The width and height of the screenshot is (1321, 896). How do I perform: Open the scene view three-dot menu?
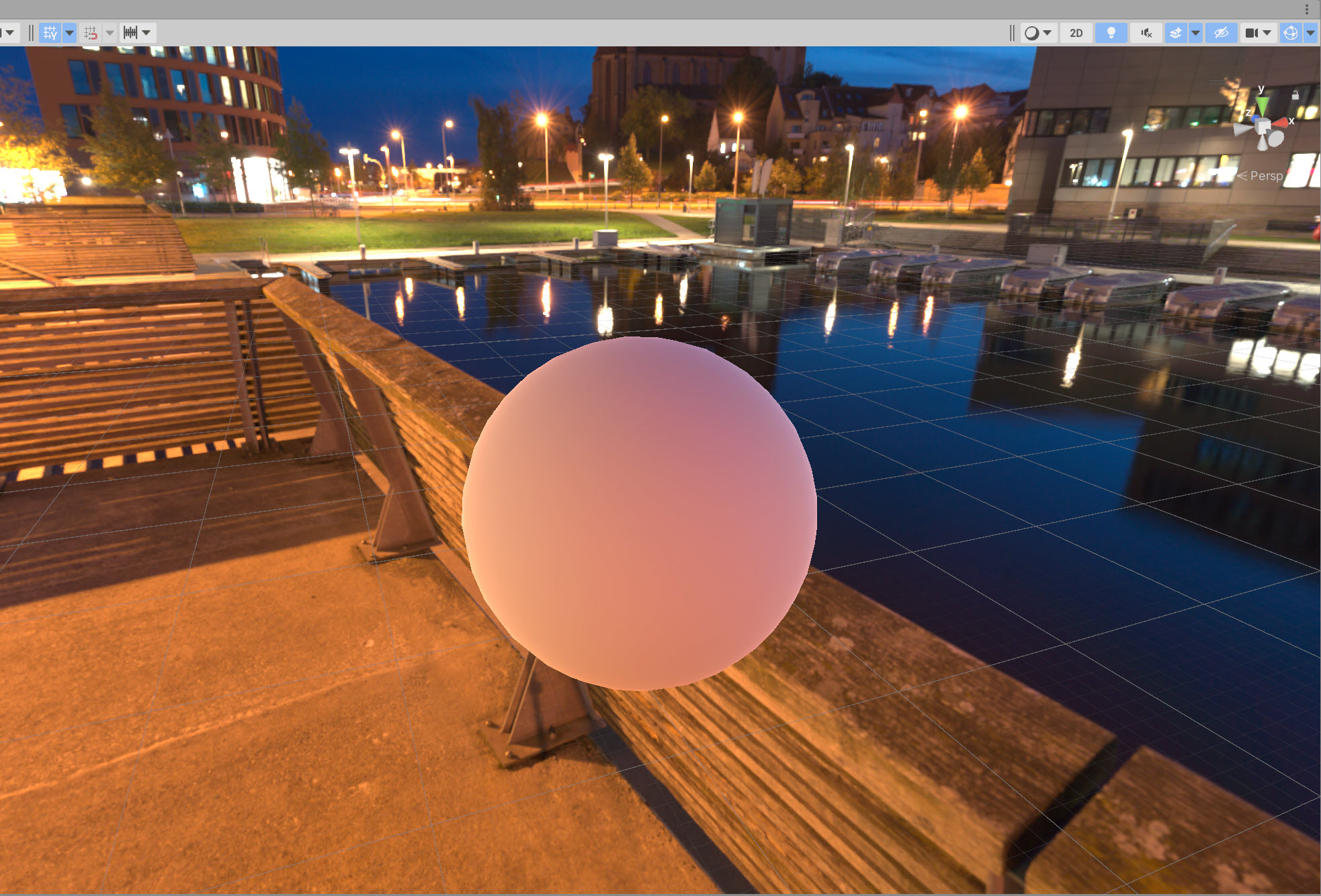tap(1307, 9)
